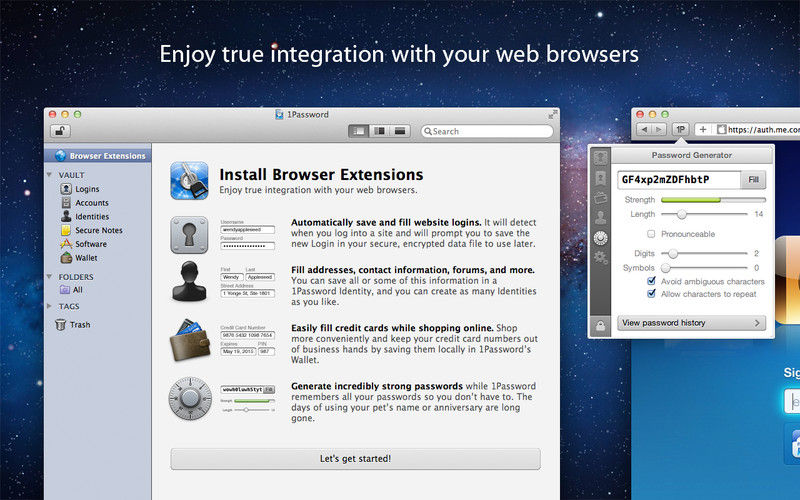
Task: Click the browser forward arrow button
Action: click(x=659, y=130)
